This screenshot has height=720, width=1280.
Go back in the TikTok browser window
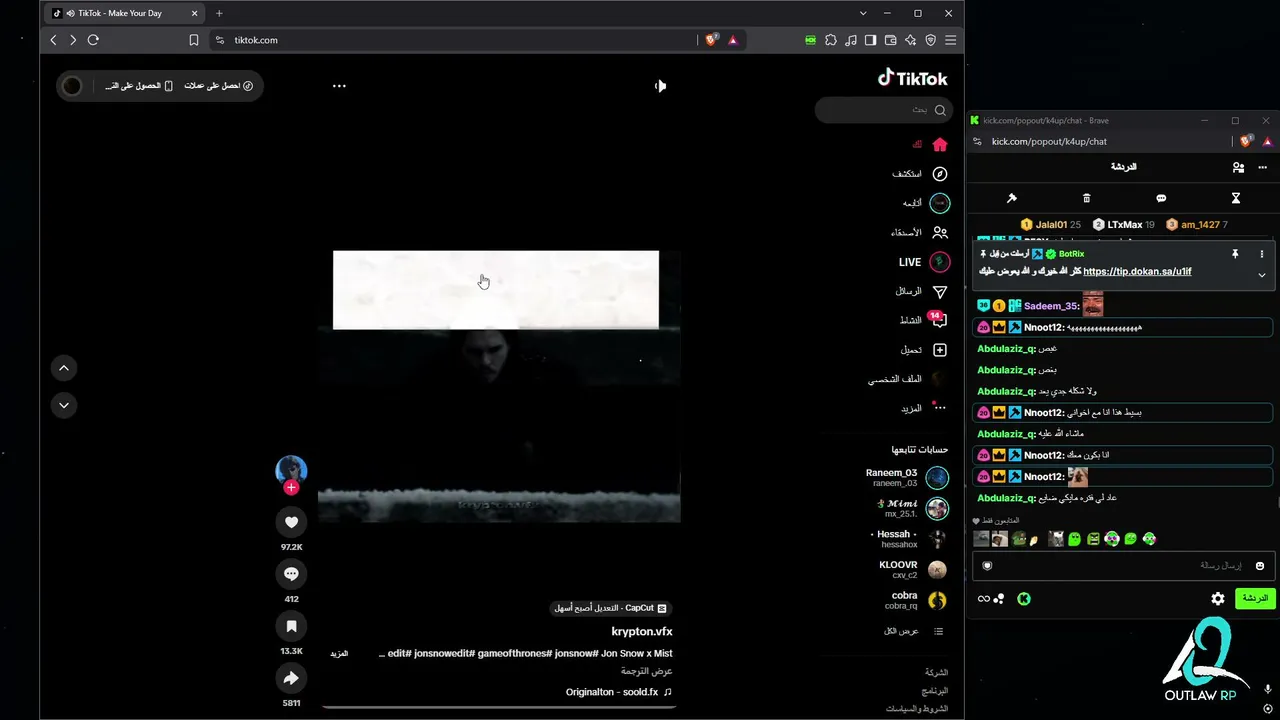click(53, 40)
